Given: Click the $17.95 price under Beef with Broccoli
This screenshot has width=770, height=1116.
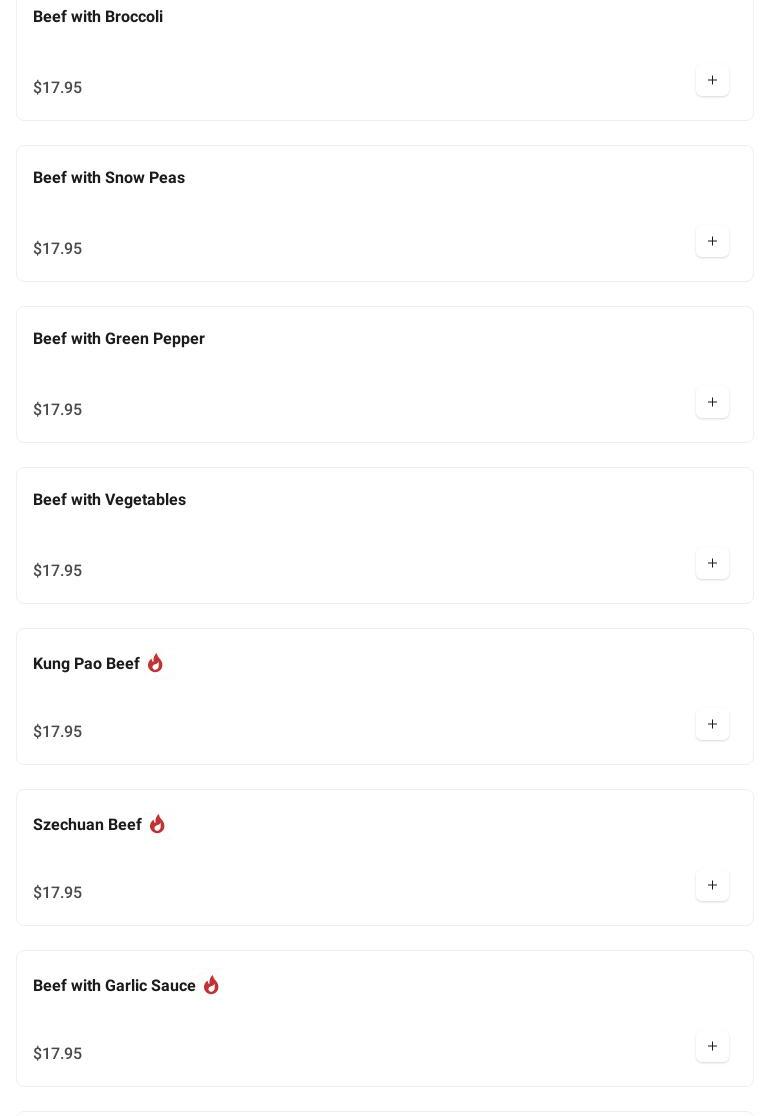Looking at the screenshot, I should coord(58,88).
